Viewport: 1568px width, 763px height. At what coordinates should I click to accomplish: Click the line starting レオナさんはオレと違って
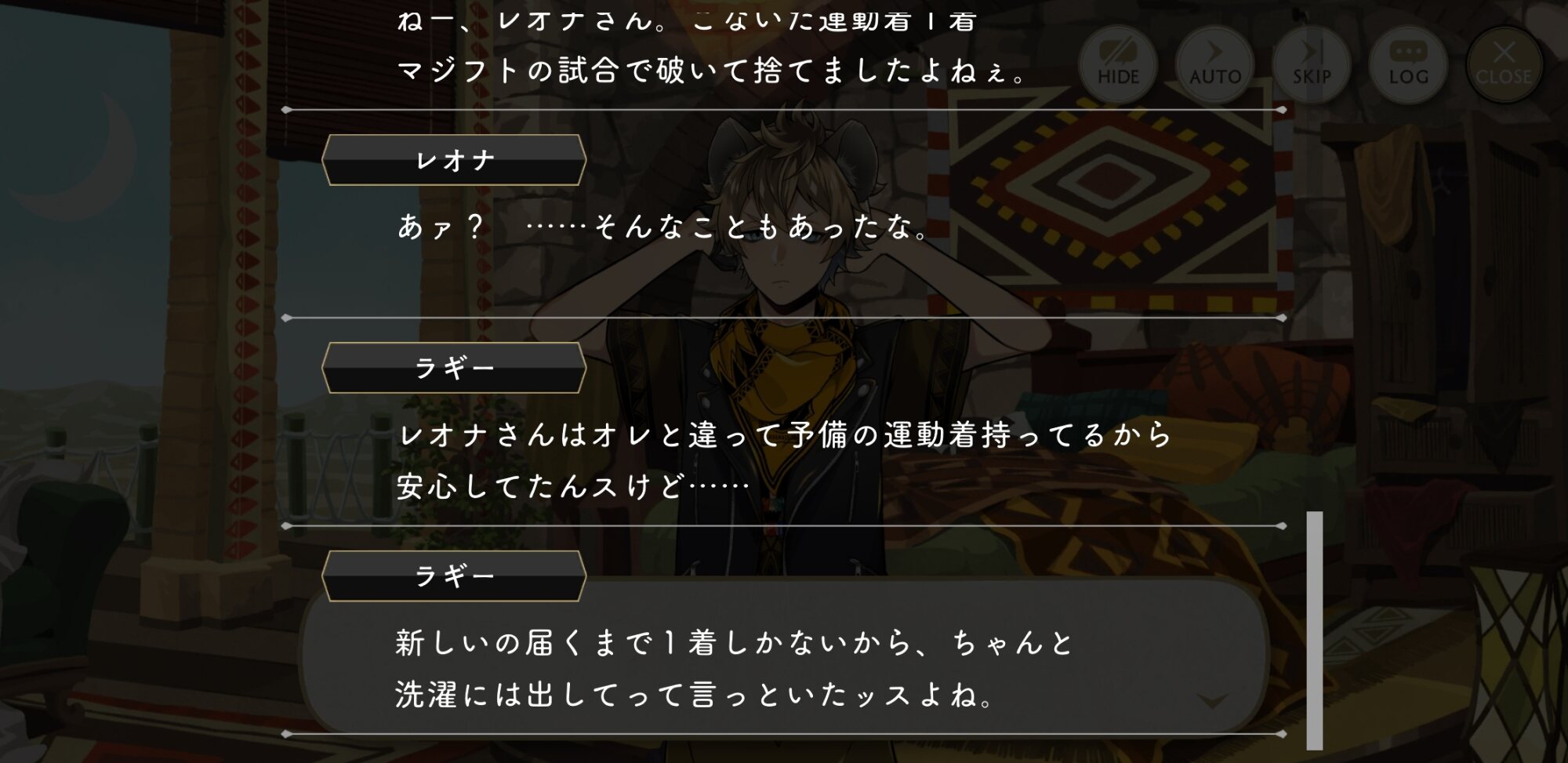784,434
